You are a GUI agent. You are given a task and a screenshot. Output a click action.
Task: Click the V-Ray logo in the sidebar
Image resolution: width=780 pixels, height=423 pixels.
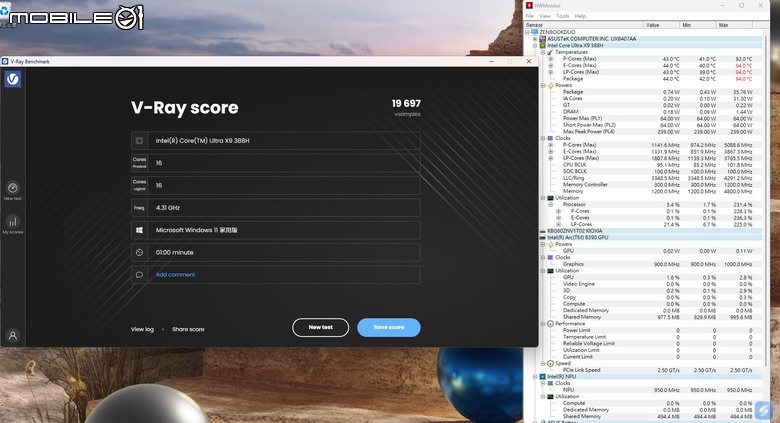tap(13, 79)
